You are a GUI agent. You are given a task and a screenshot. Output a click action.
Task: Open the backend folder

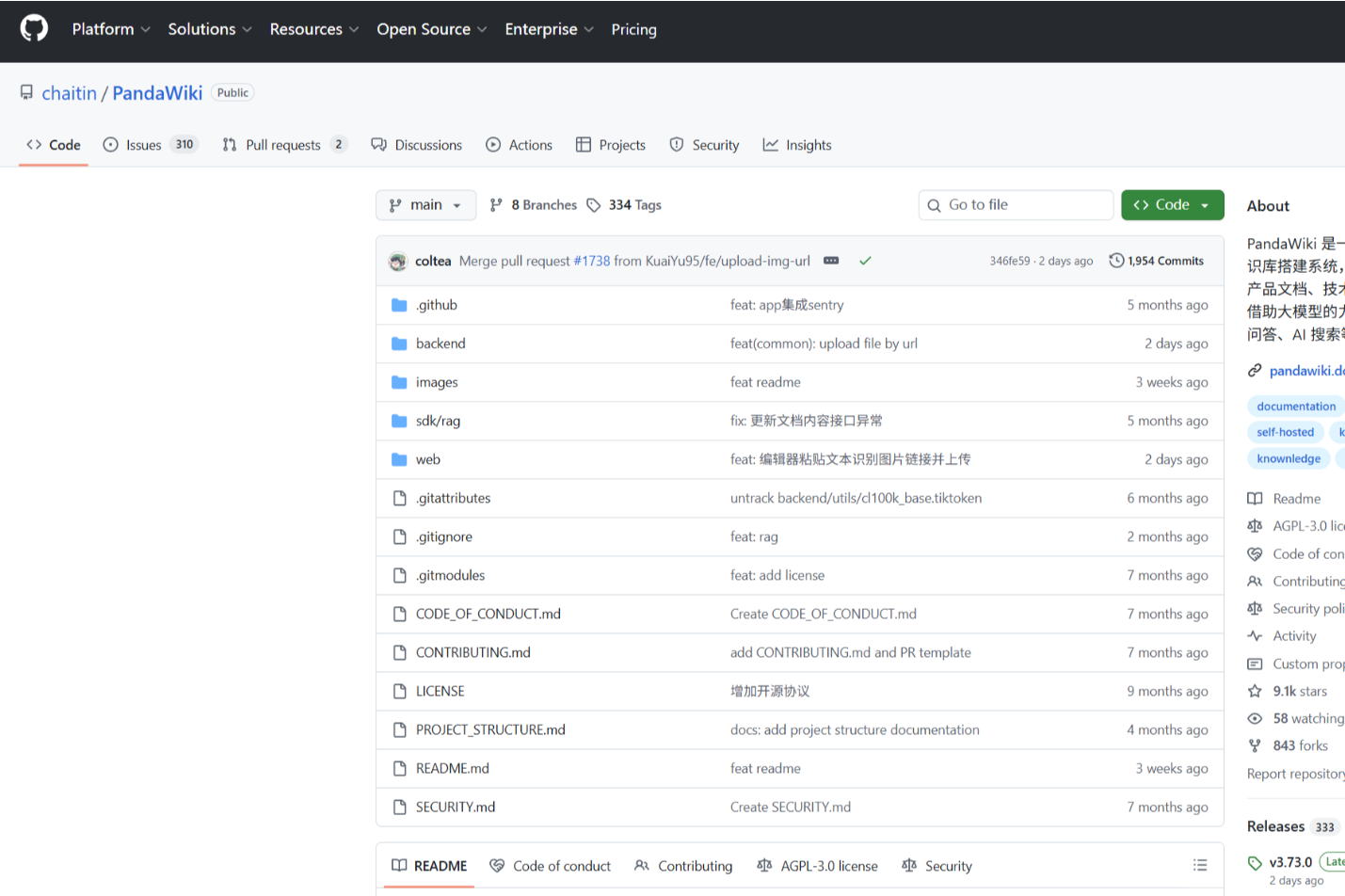click(x=440, y=344)
